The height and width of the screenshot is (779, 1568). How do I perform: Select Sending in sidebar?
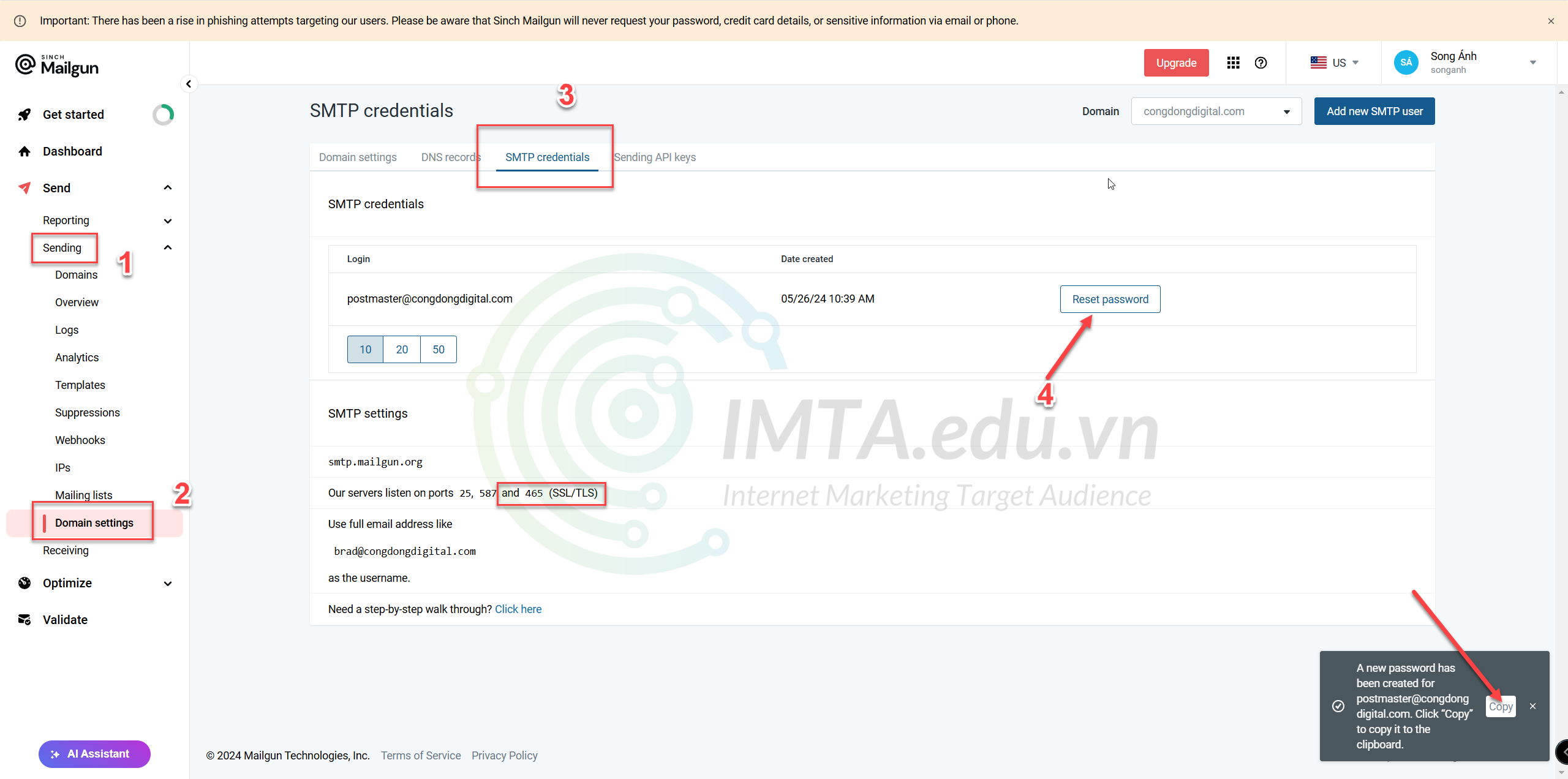tap(62, 248)
